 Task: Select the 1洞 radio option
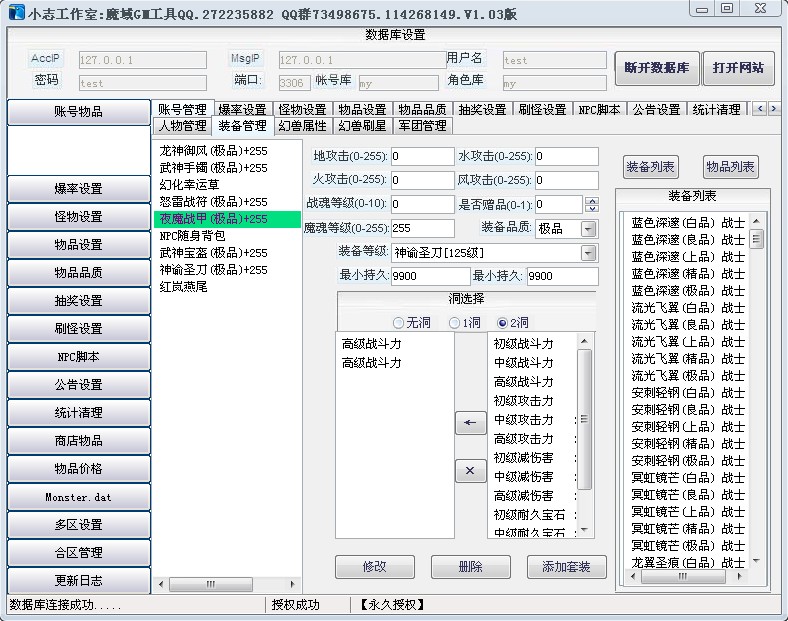point(454,323)
